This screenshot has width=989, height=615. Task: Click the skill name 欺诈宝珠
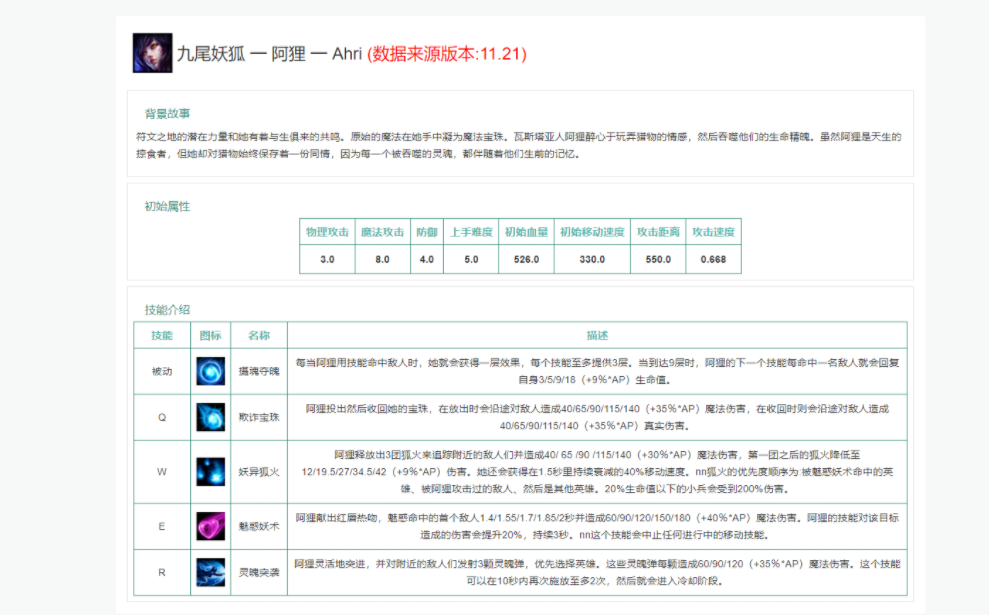click(259, 418)
